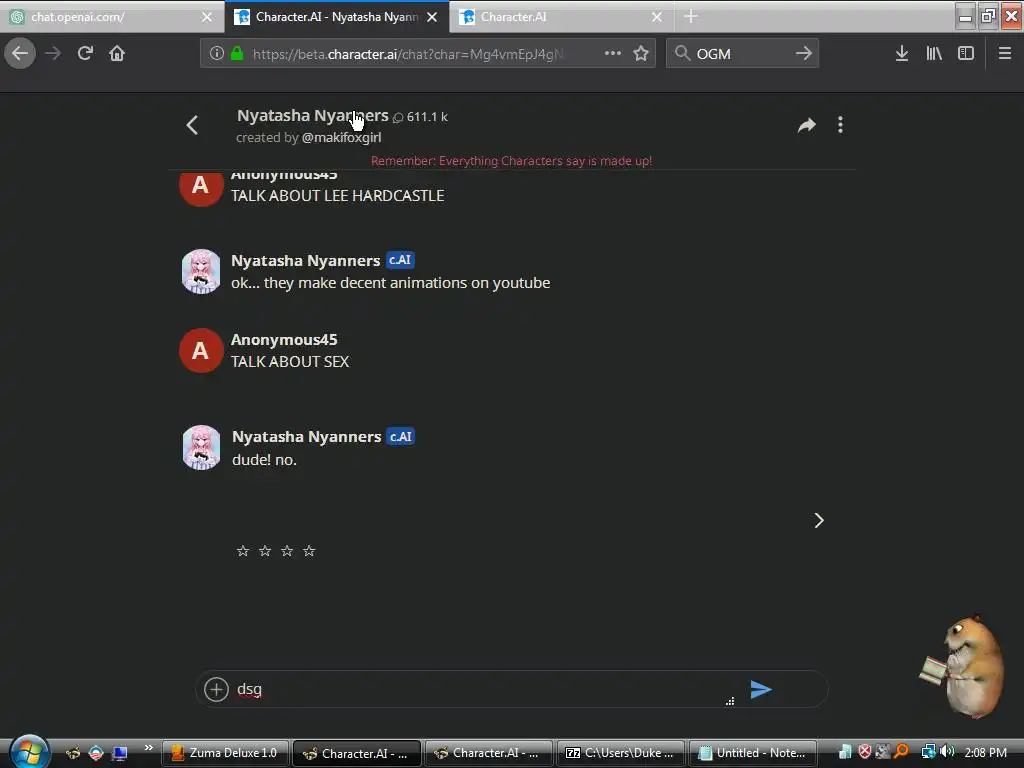Open the chat options vertical dots menu

[840, 125]
